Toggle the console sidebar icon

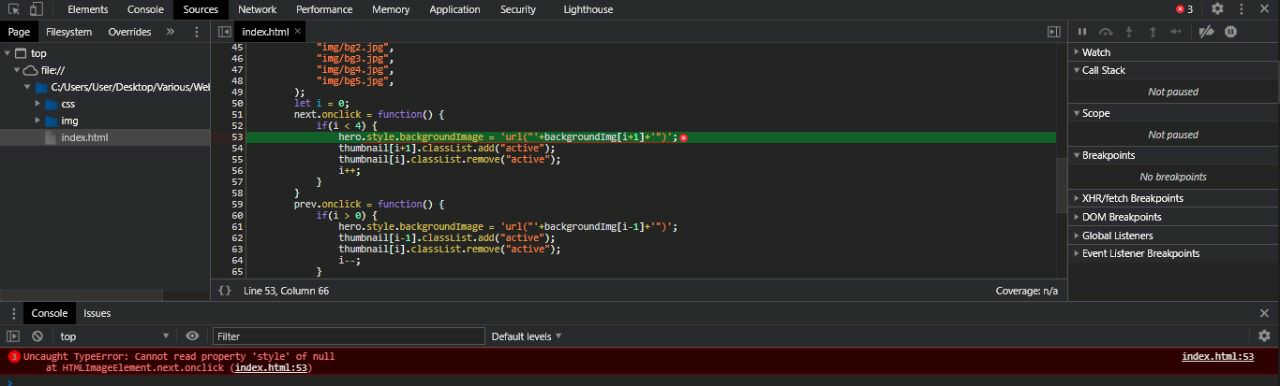[x=14, y=336]
